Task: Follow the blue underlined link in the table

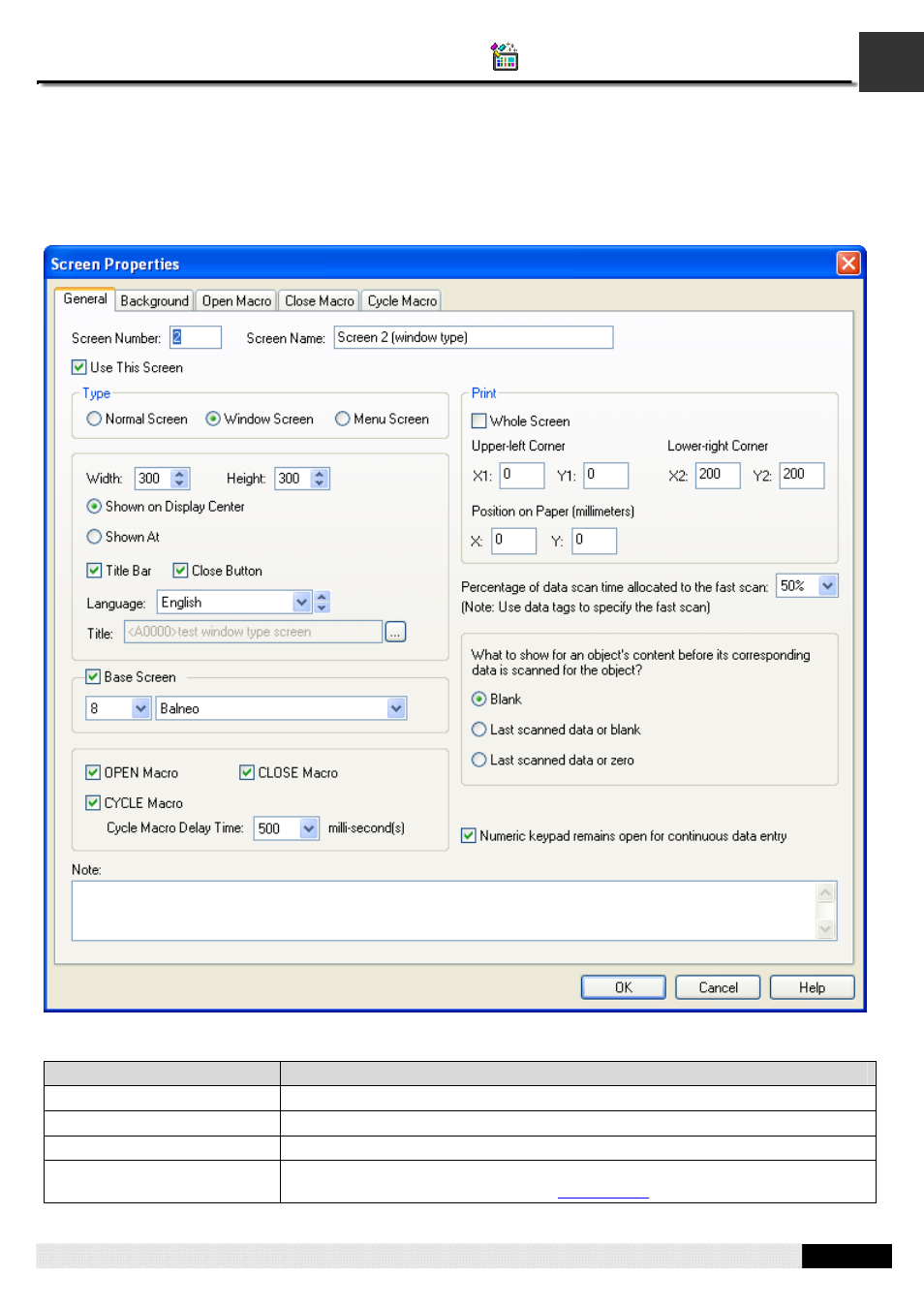Action: pyautogui.click(x=602, y=1193)
